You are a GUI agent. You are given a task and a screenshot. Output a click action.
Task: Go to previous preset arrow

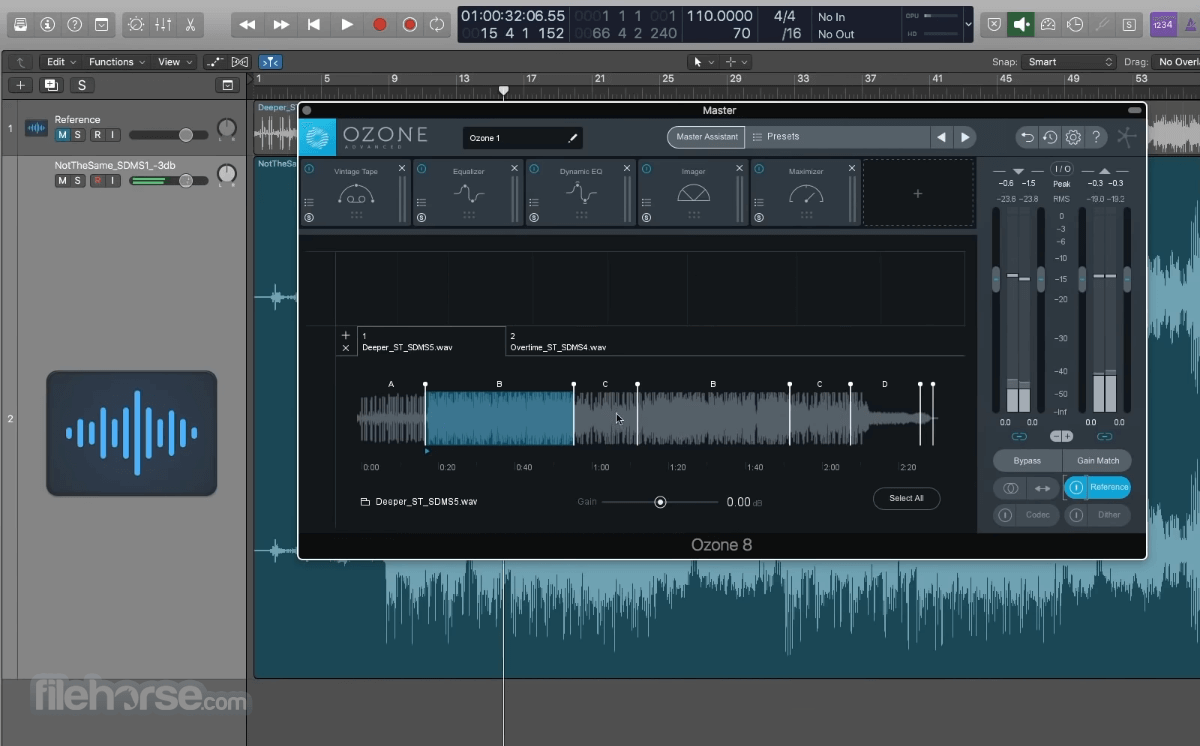click(941, 137)
